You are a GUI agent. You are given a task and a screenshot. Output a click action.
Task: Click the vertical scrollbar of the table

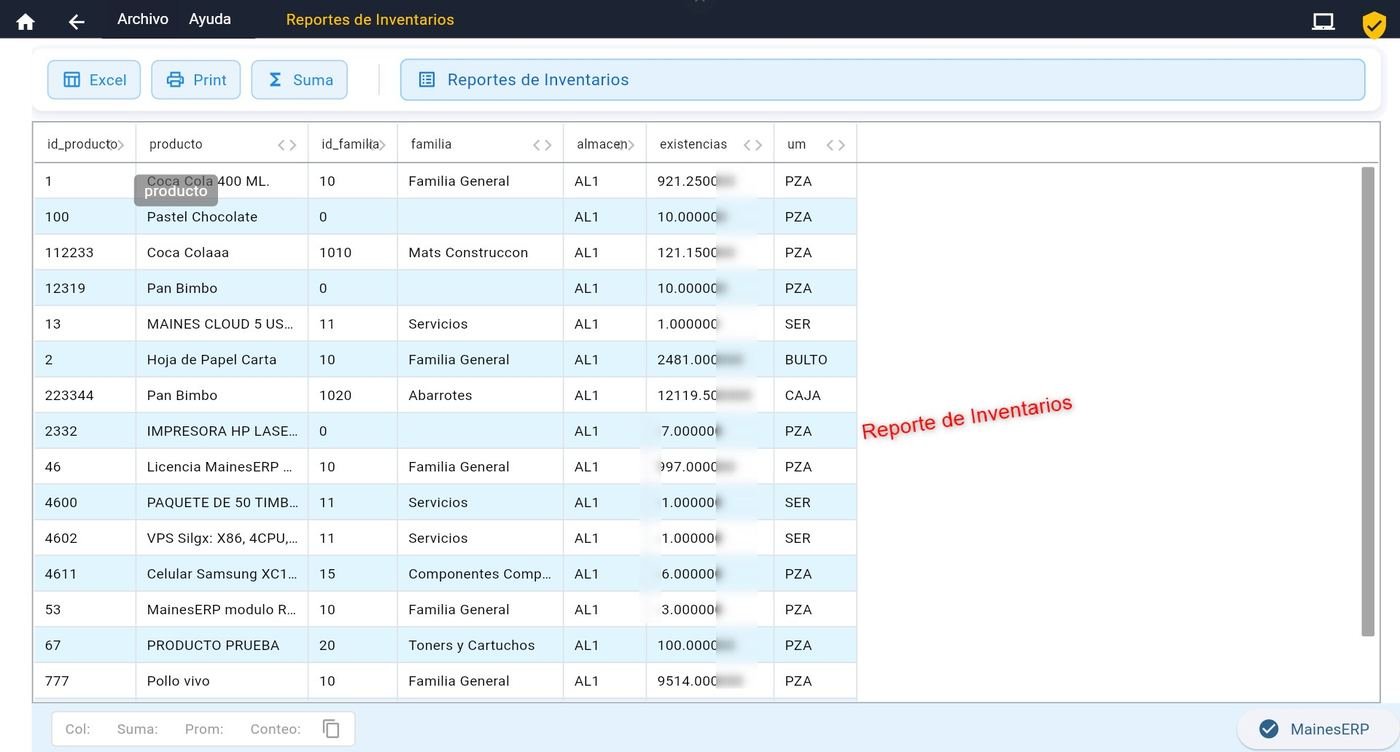click(x=1369, y=401)
